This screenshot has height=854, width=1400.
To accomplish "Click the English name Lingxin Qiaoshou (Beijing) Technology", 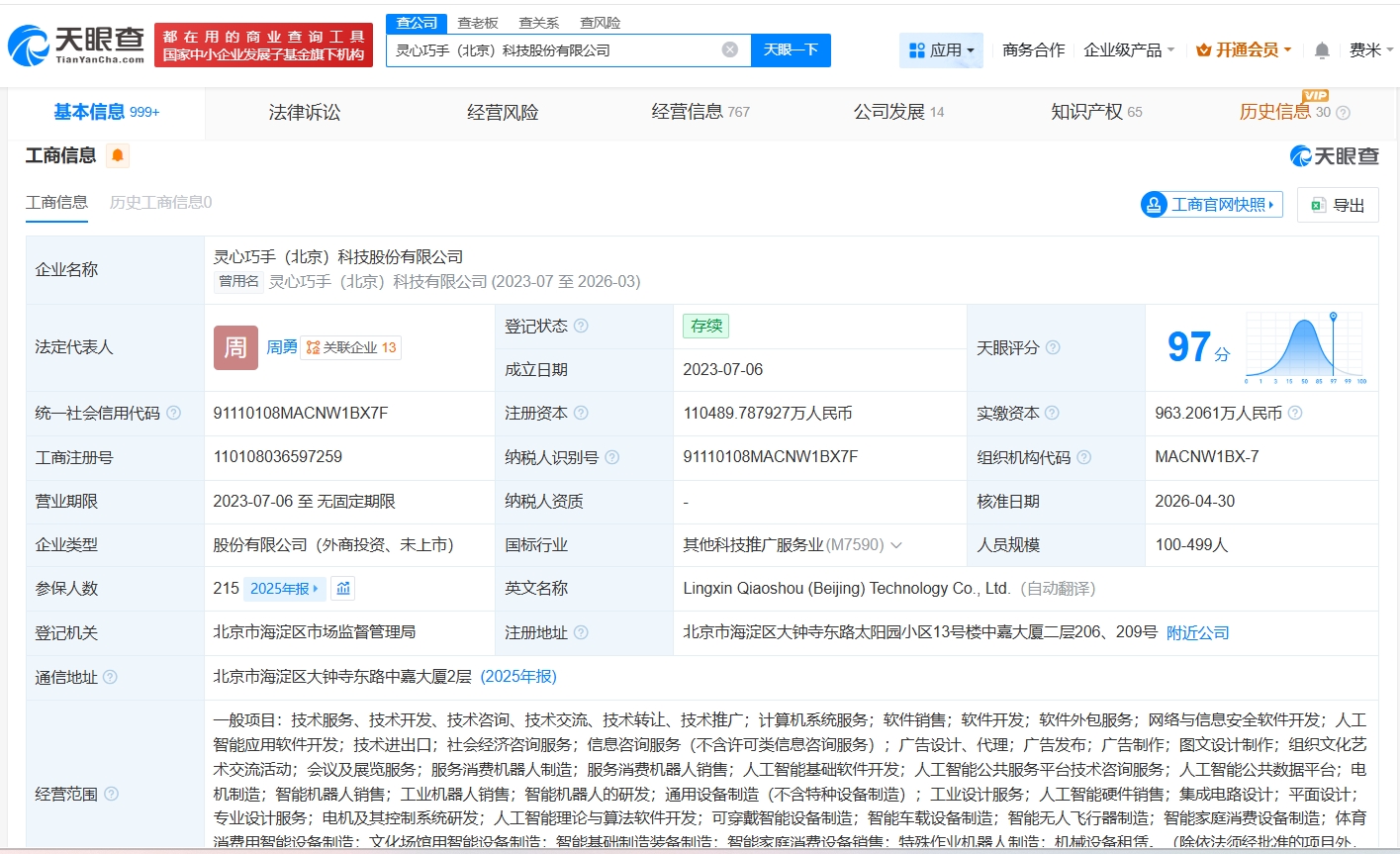I will 846,589.
